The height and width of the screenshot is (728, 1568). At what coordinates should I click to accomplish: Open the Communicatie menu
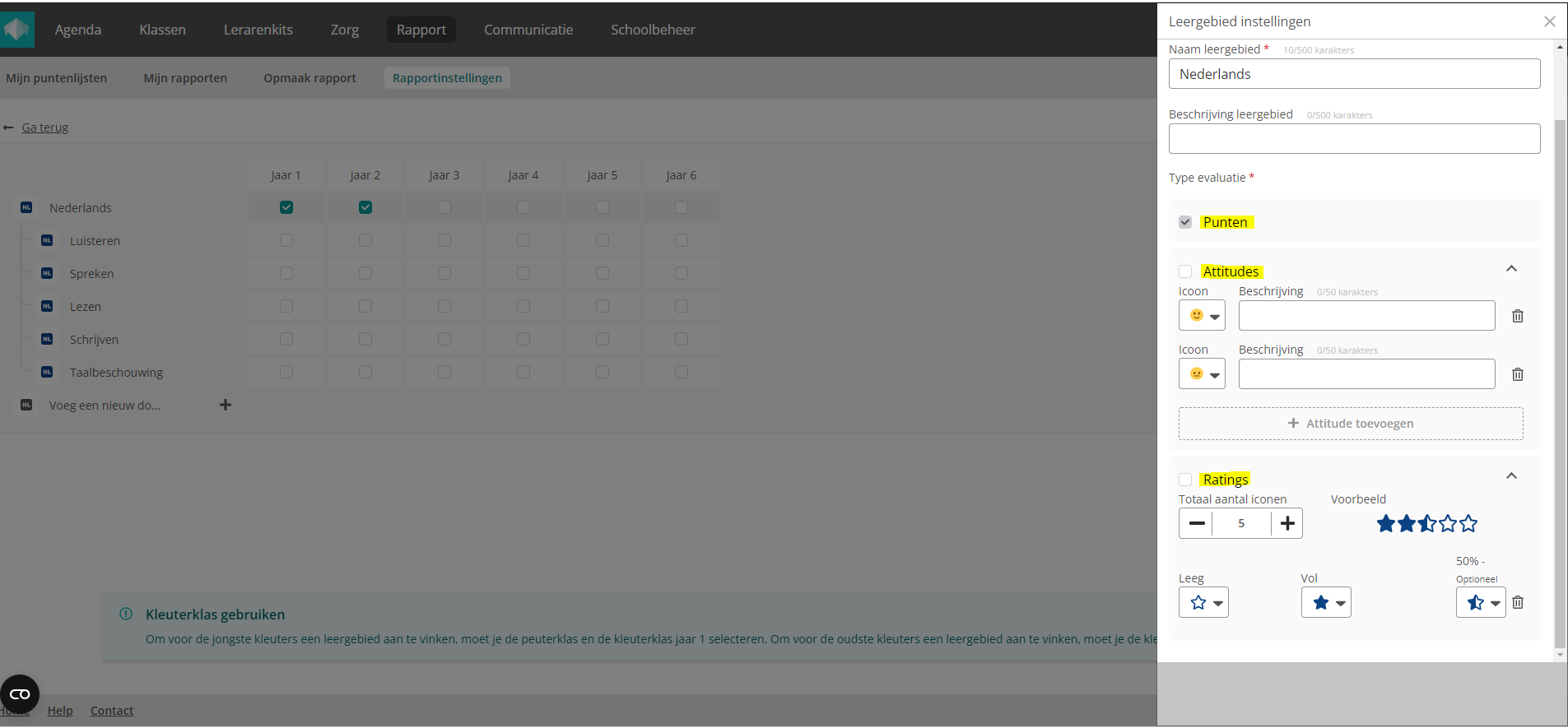tap(528, 30)
